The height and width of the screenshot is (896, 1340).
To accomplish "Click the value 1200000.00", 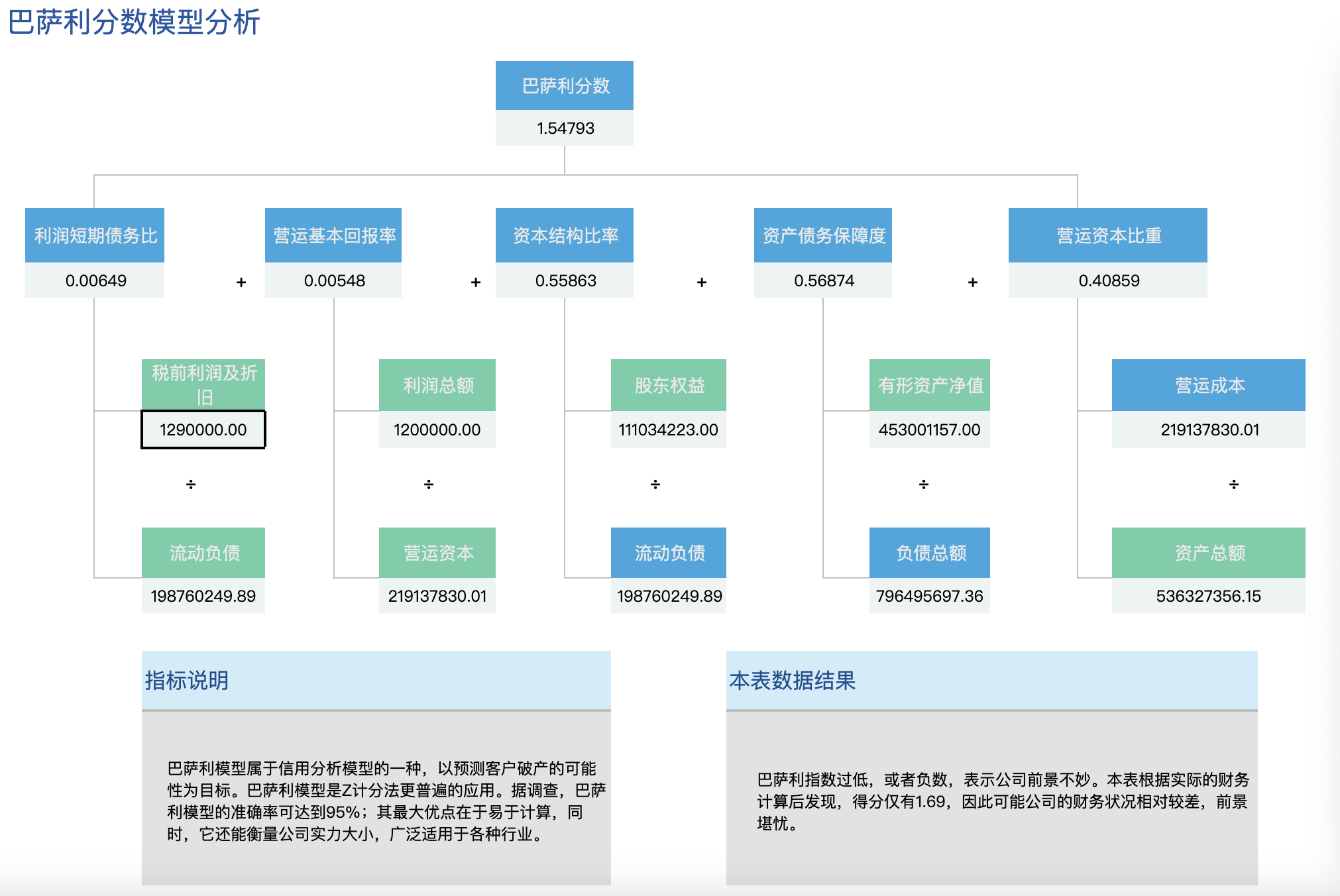I will pyautogui.click(x=437, y=429).
